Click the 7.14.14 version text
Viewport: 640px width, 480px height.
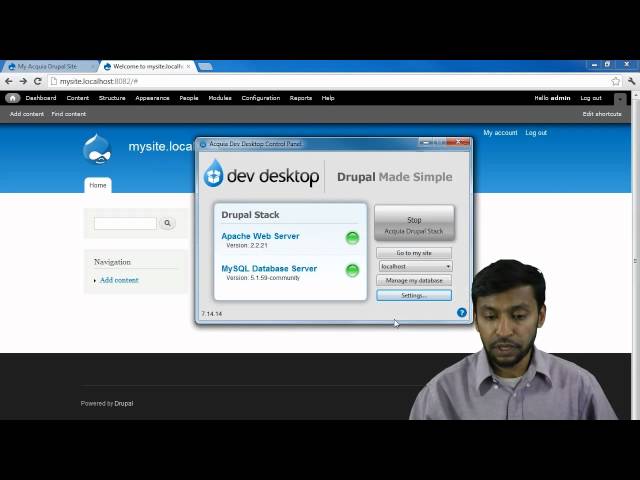point(212,314)
